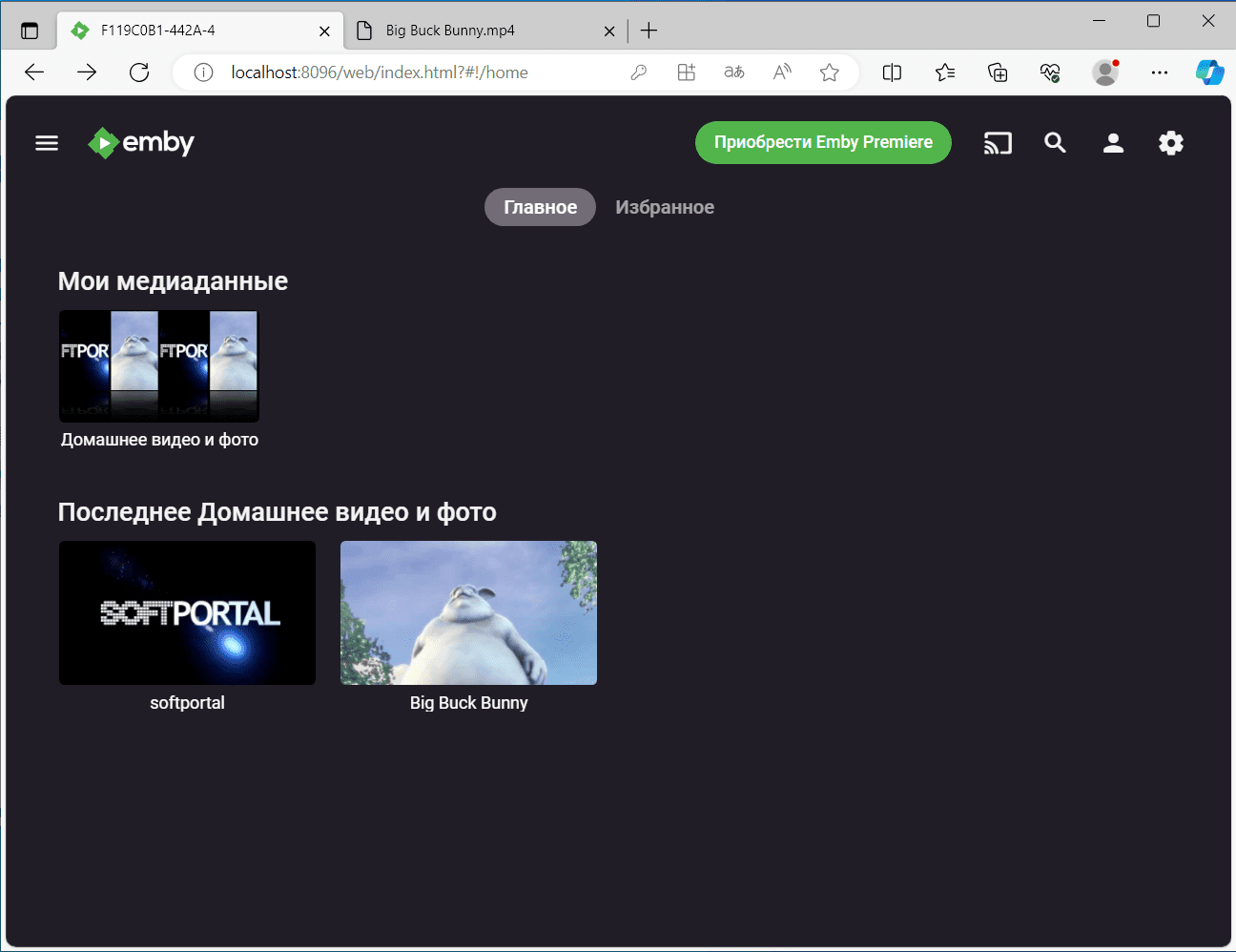Open Browser essentials heart icon

coord(1050,72)
